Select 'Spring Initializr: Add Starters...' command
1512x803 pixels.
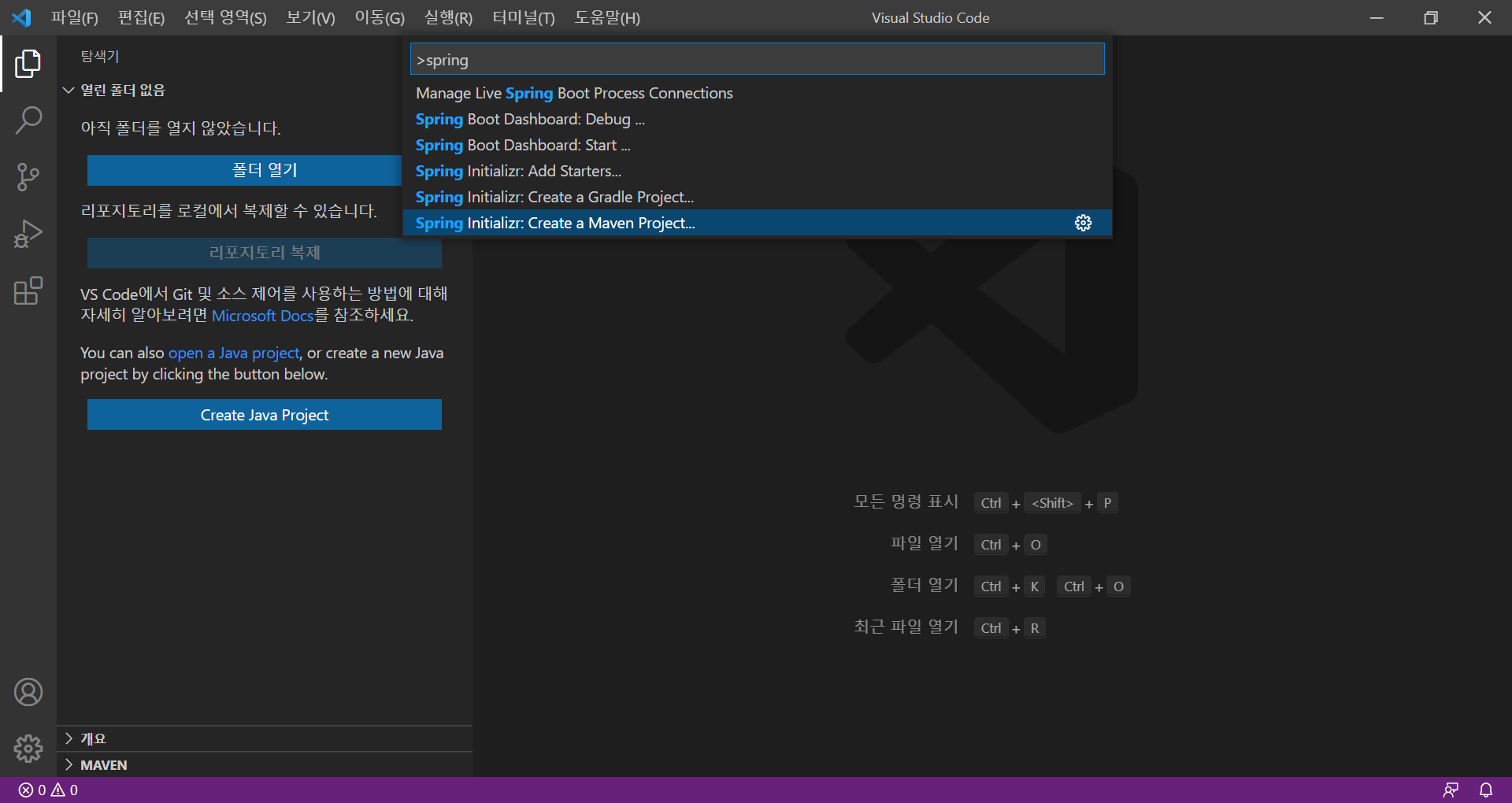[x=758, y=171]
